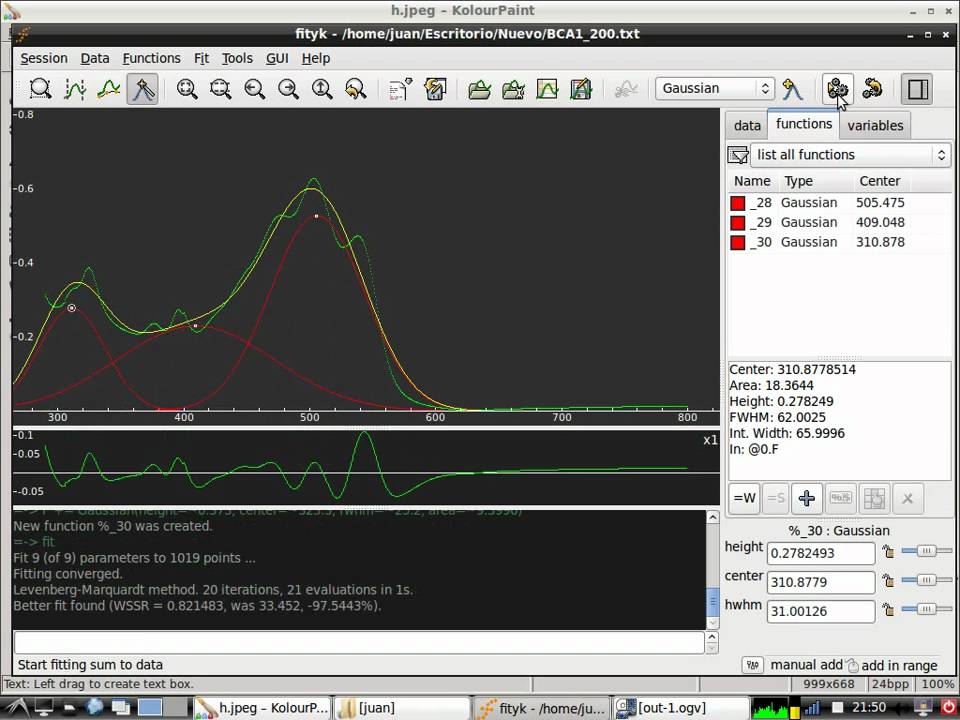This screenshot has height=720, width=960.
Task: Click the blue plus add function button
Action: [806, 498]
